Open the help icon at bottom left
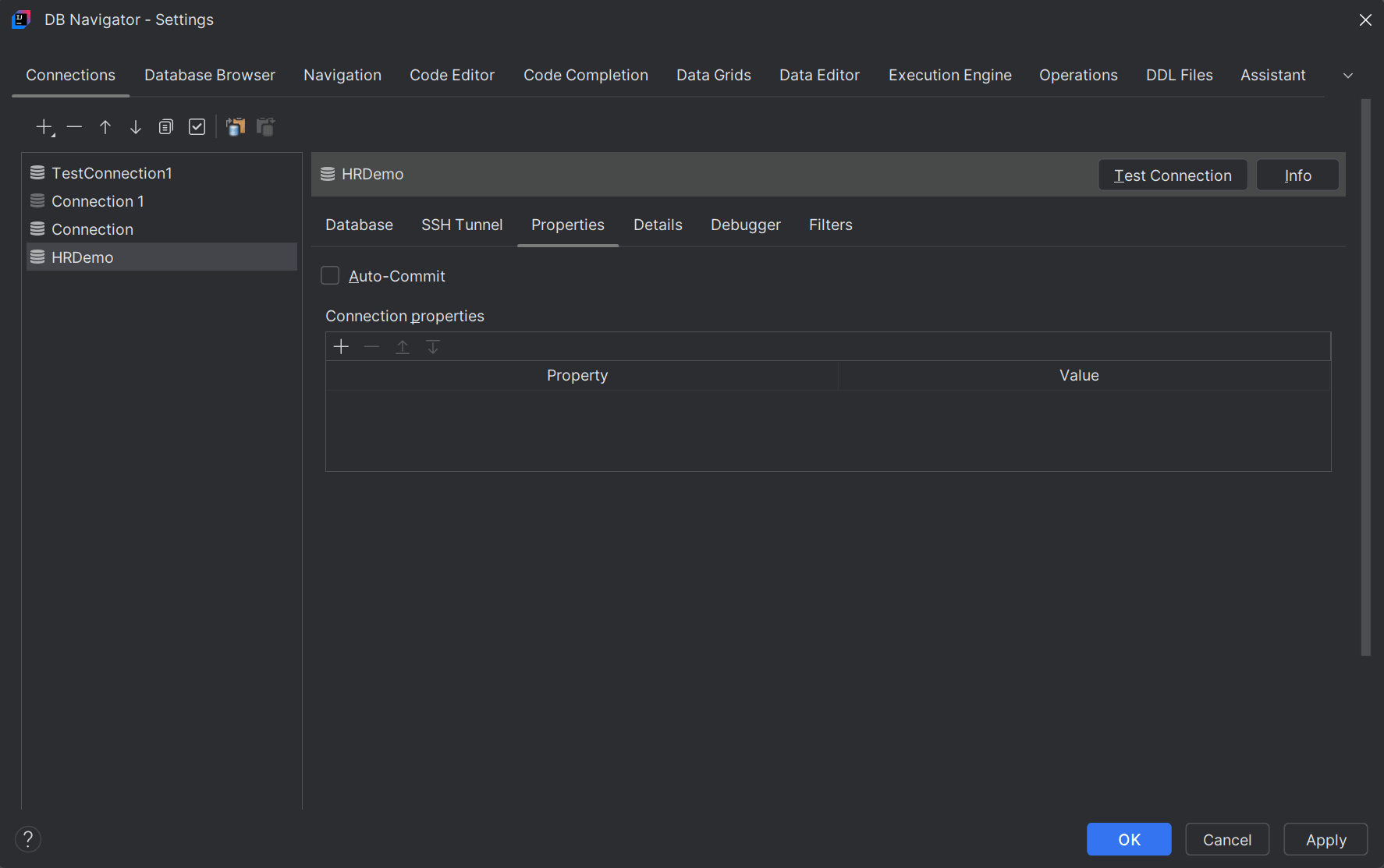The width and height of the screenshot is (1384, 868). click(x=28, y=838)
